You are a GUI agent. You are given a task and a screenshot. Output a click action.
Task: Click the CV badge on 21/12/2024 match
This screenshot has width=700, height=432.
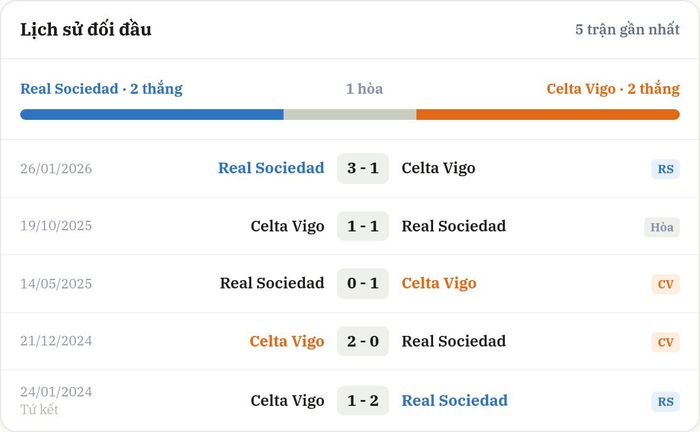coord(665,342)
